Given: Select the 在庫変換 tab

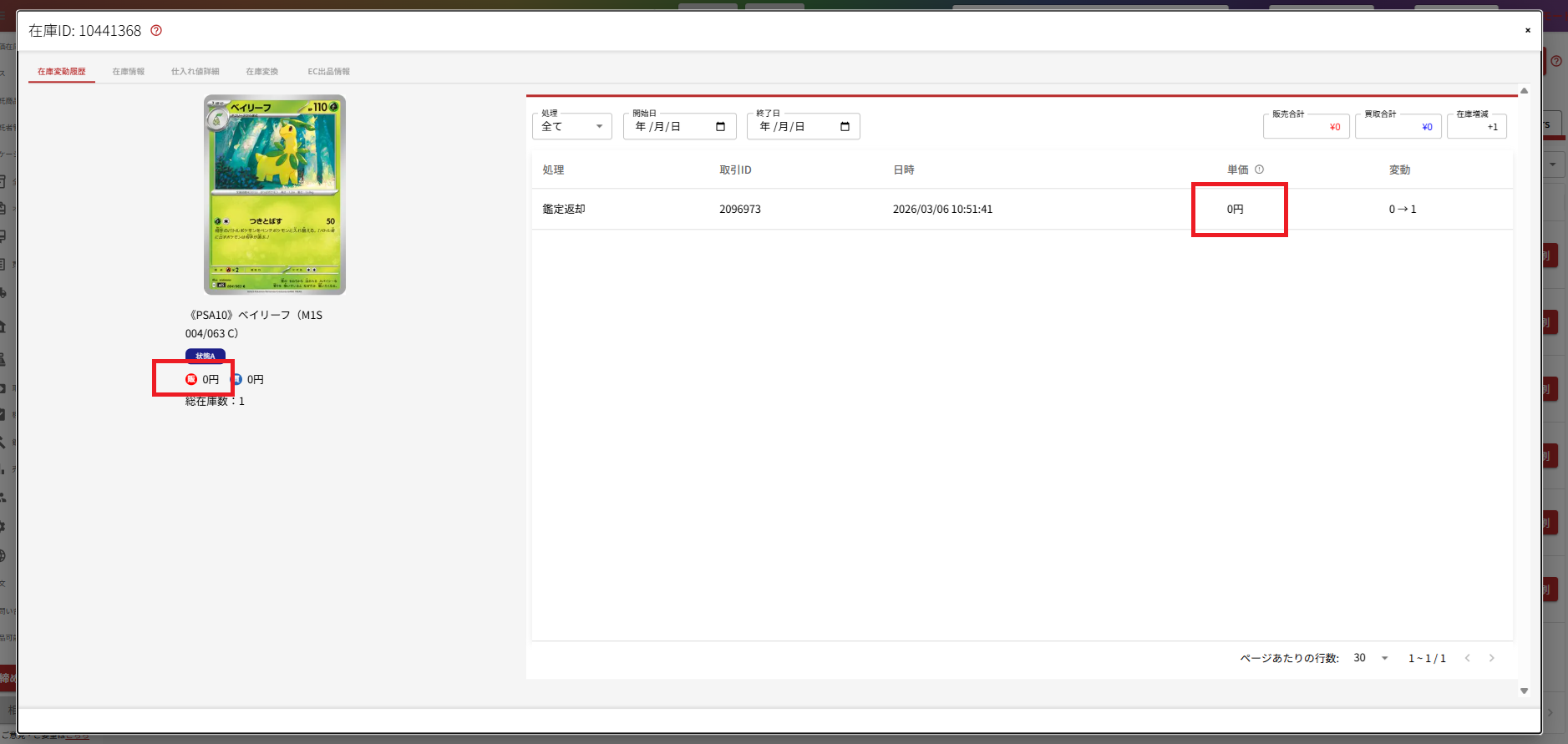Looking at the screenshot, I should 261,72.
